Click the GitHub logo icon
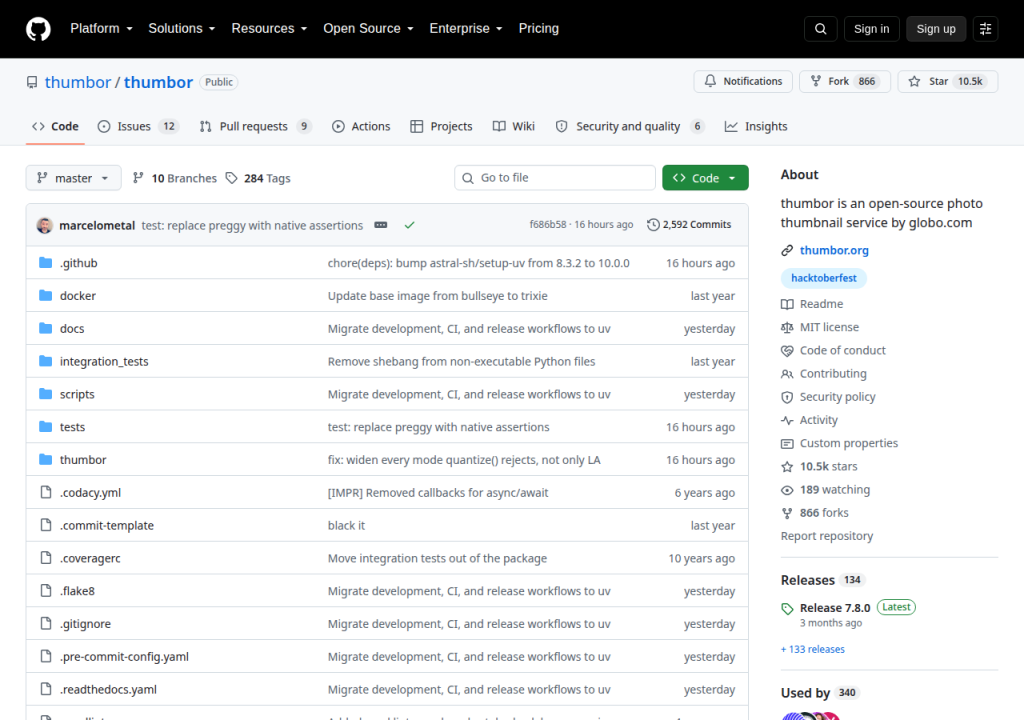The width and height of the screenshot is (1024, 720). [38, 29]
